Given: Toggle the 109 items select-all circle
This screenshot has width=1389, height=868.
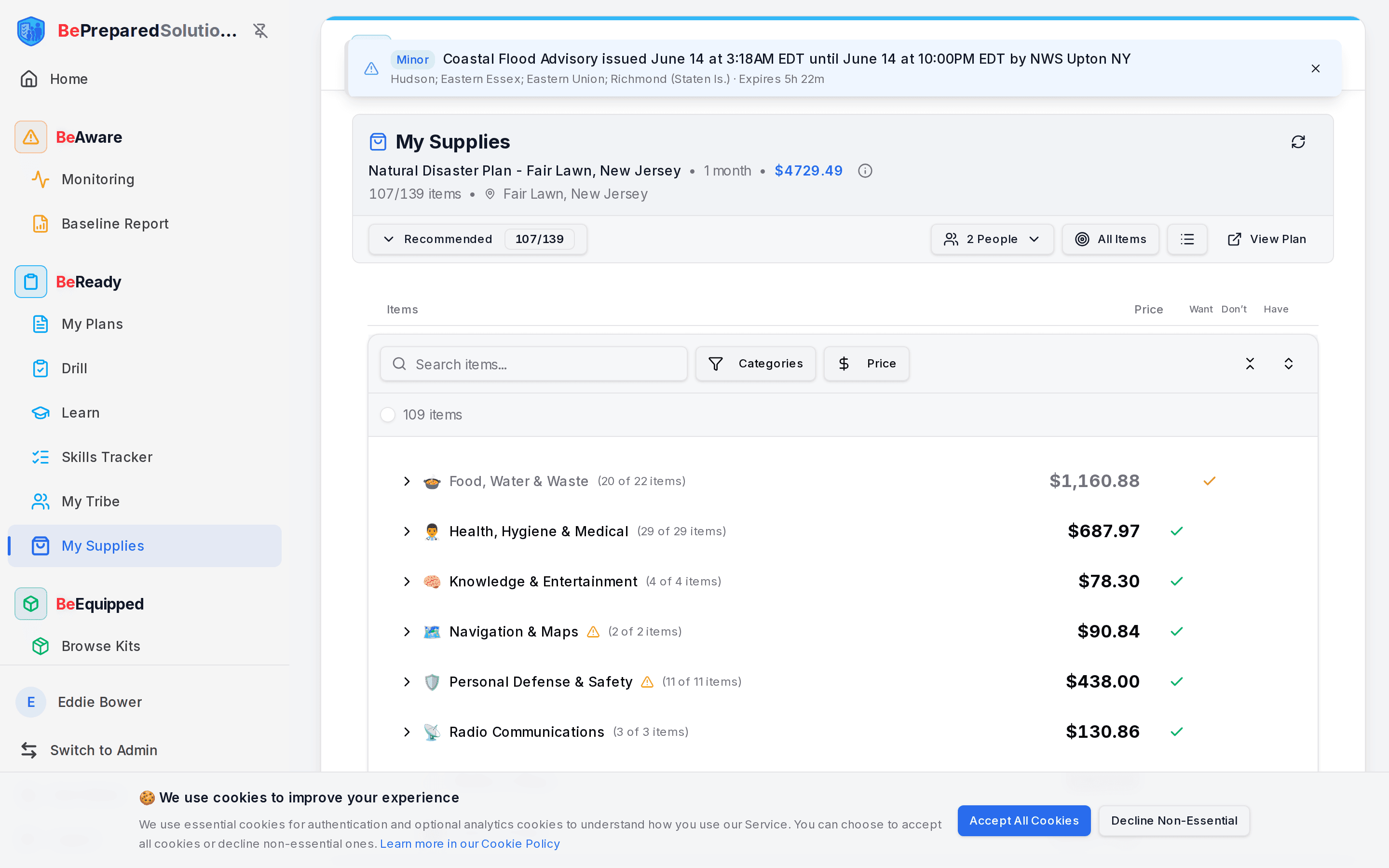Looking at the screenshot, I should click(x=388, y=415).
